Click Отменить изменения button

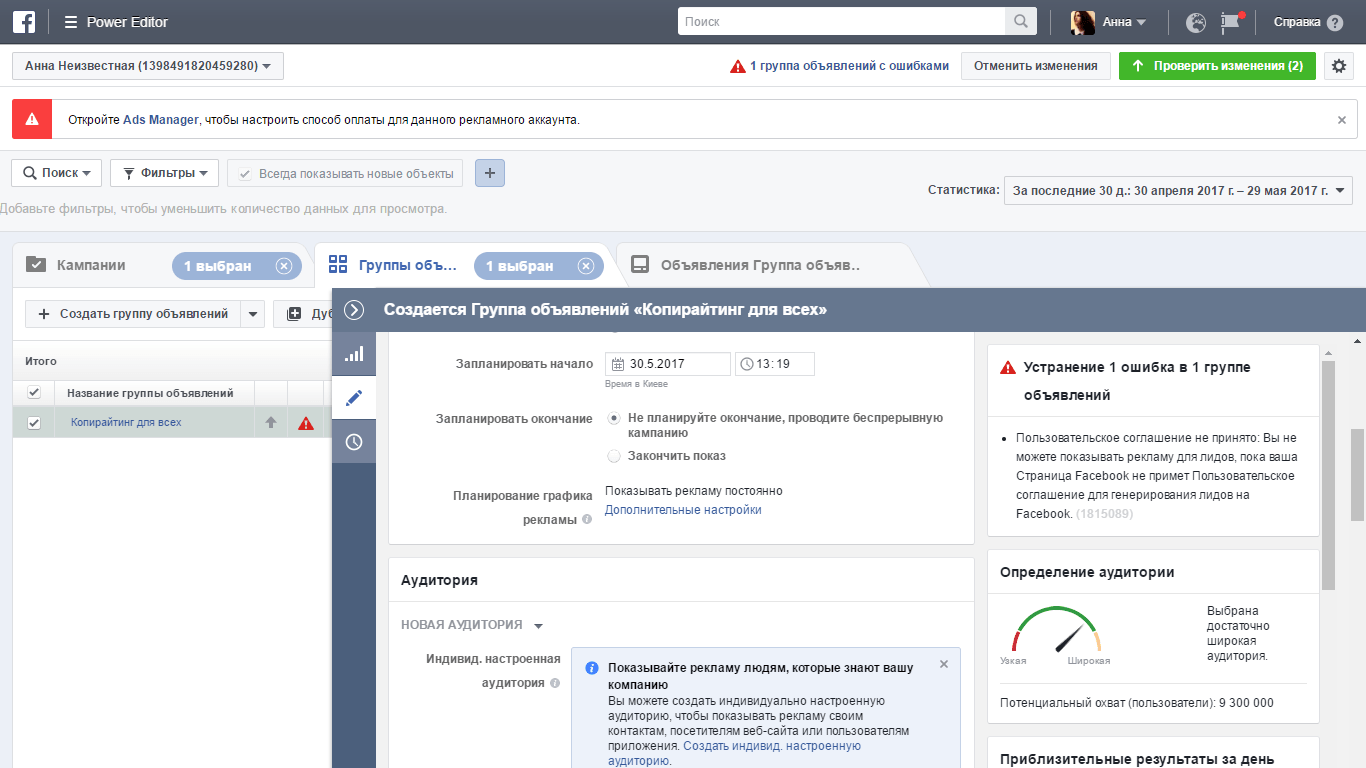pyautogui.click(x=1036, y=66)
